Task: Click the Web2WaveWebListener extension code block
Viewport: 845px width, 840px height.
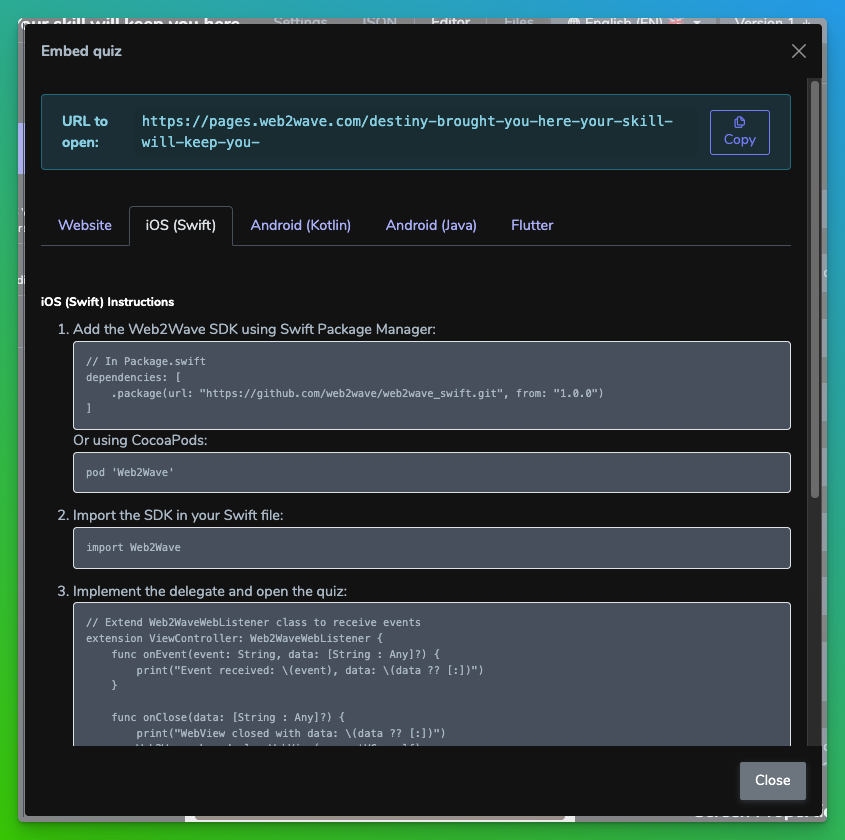Action: click(x=432, y=674)
